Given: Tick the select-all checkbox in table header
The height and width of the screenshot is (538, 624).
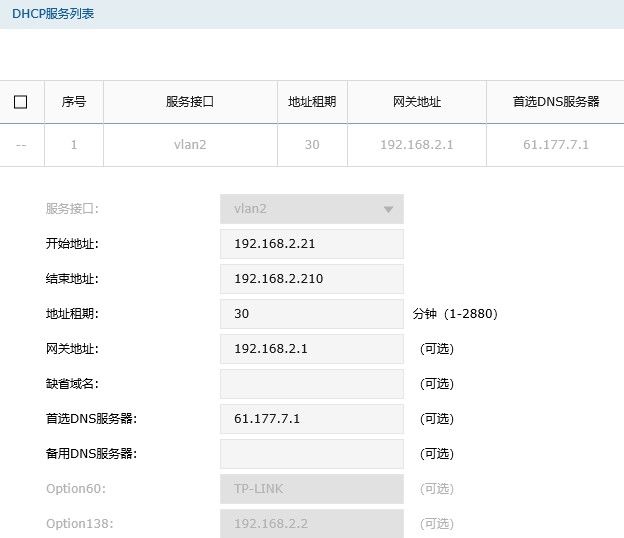Looking at the screenshot, I should (20, 102).
